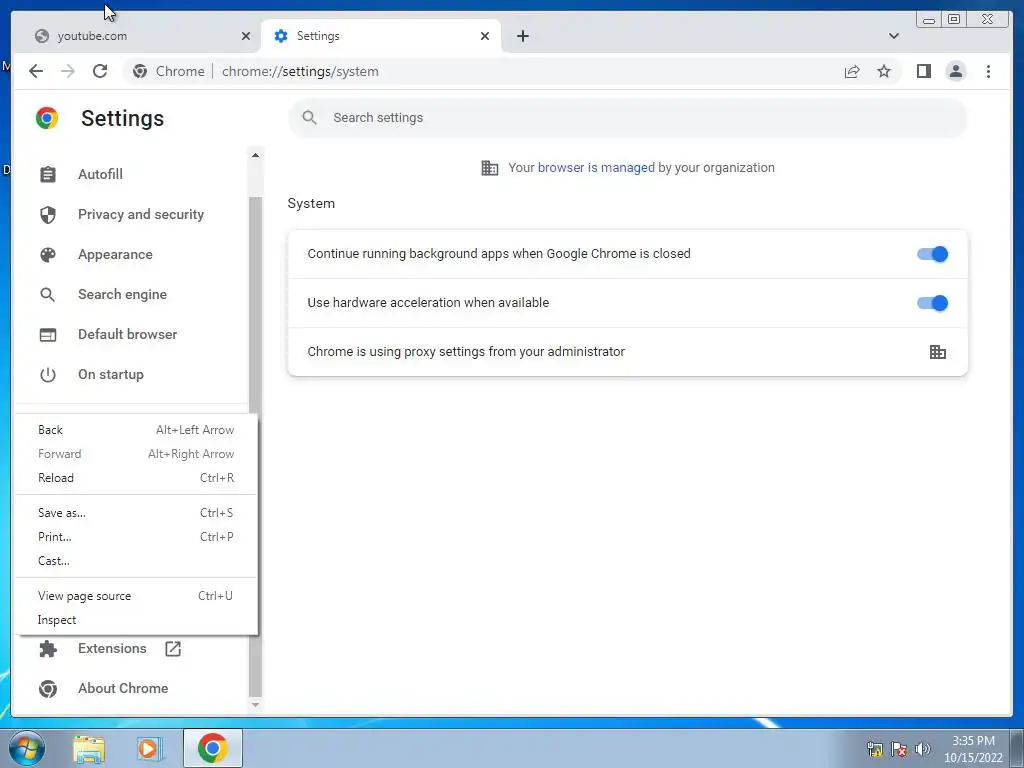Open the 'browser is managed' link
This screenshot has width=1024, height=768.
point(596,168)
